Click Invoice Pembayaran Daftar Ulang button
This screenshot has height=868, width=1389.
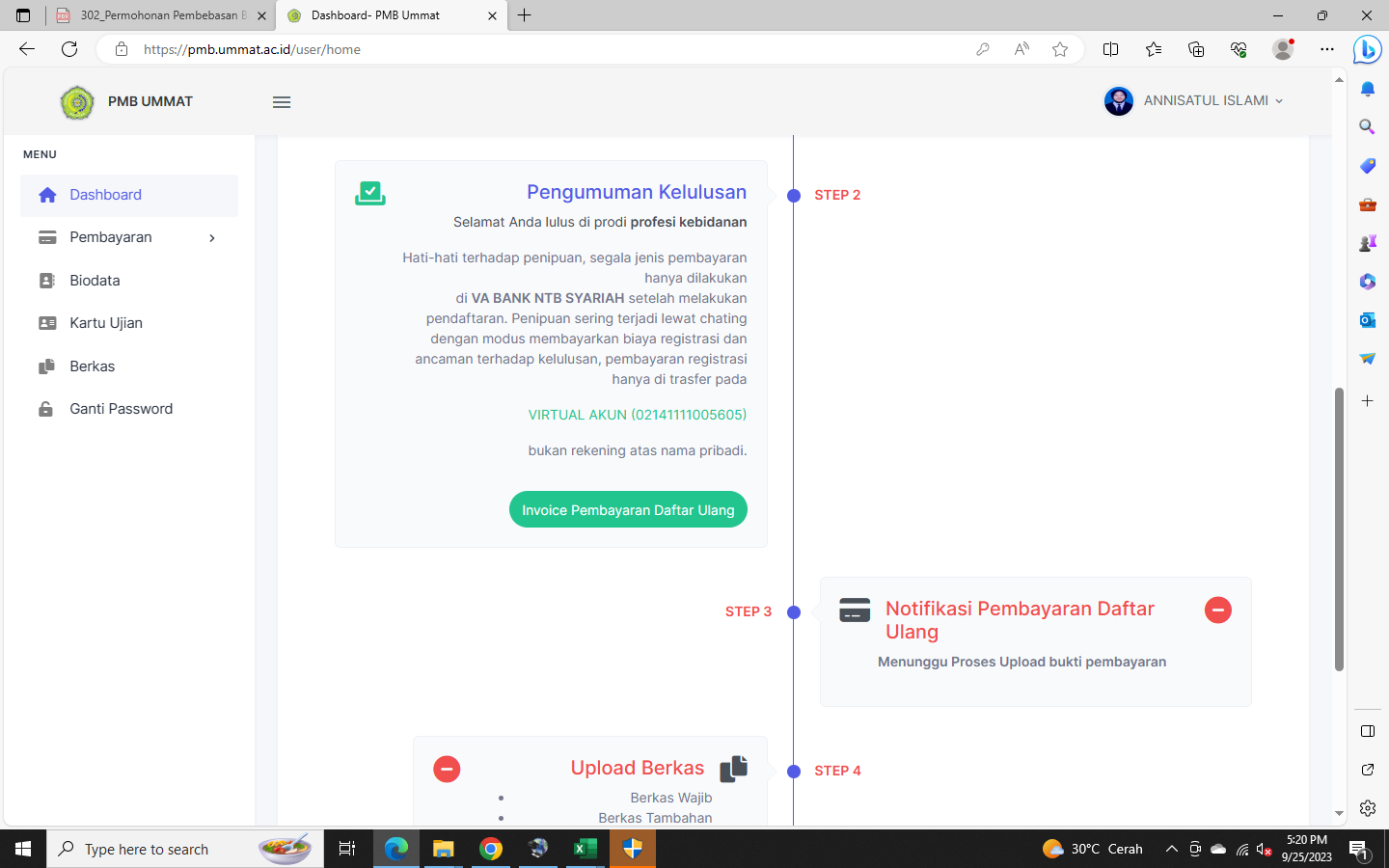pos(628,510)
